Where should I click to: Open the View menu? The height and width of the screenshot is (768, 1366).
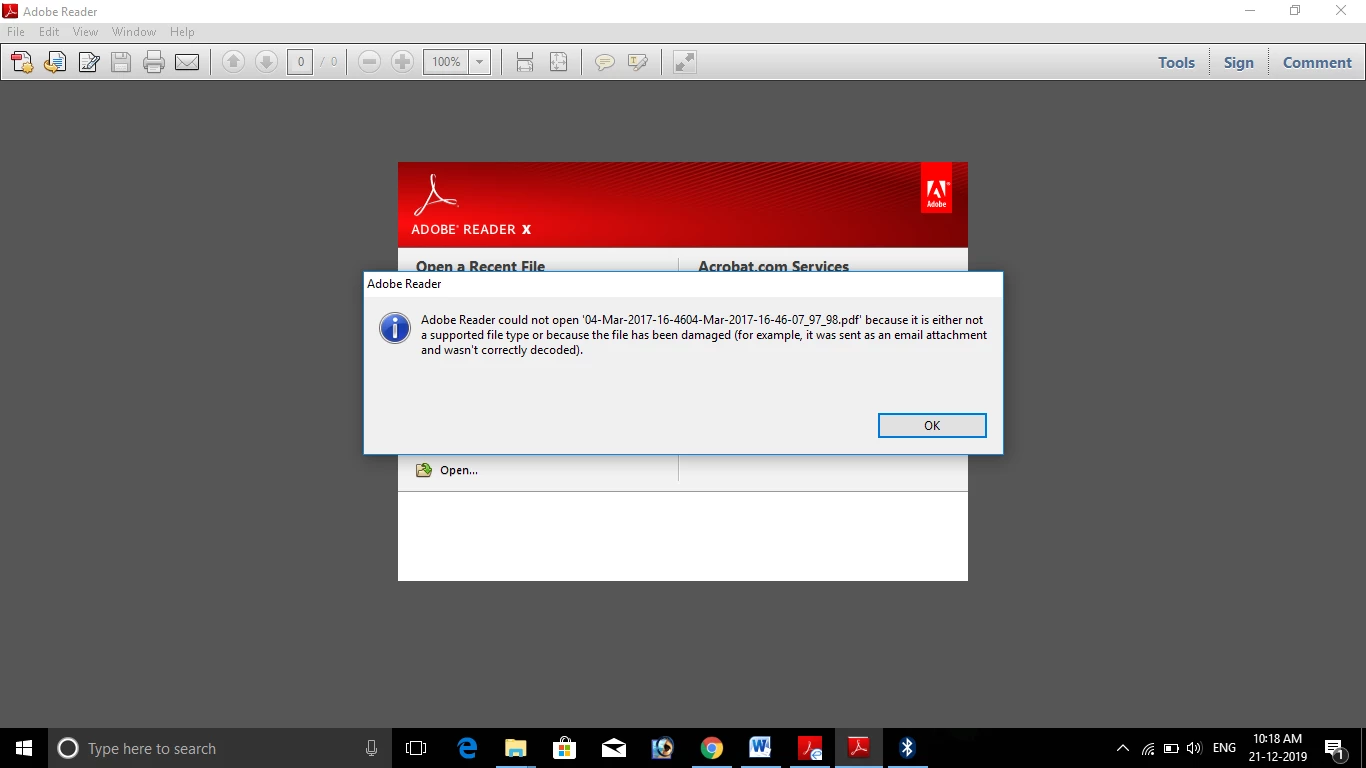(85, 32)
